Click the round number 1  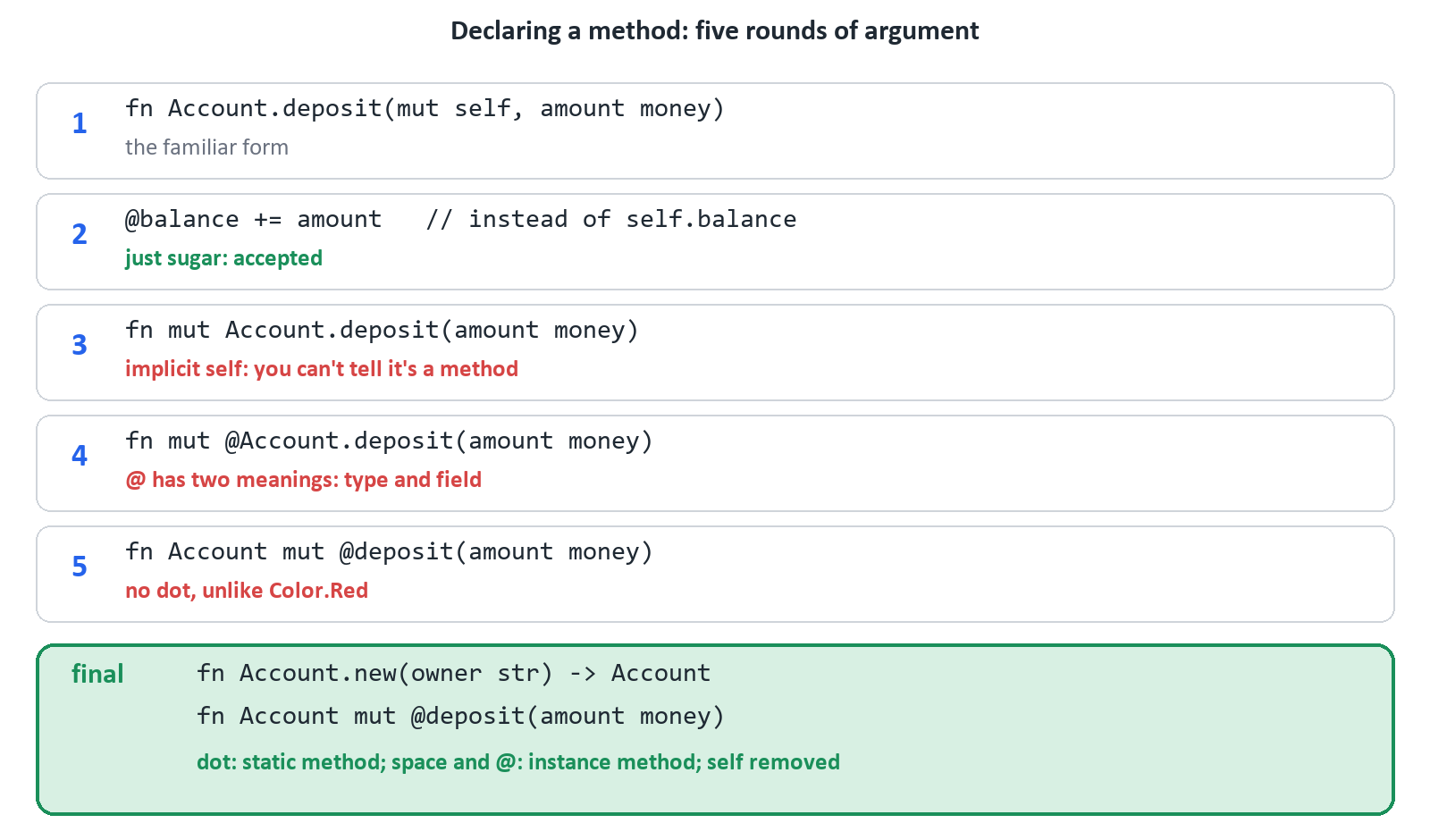coord(80,123)
